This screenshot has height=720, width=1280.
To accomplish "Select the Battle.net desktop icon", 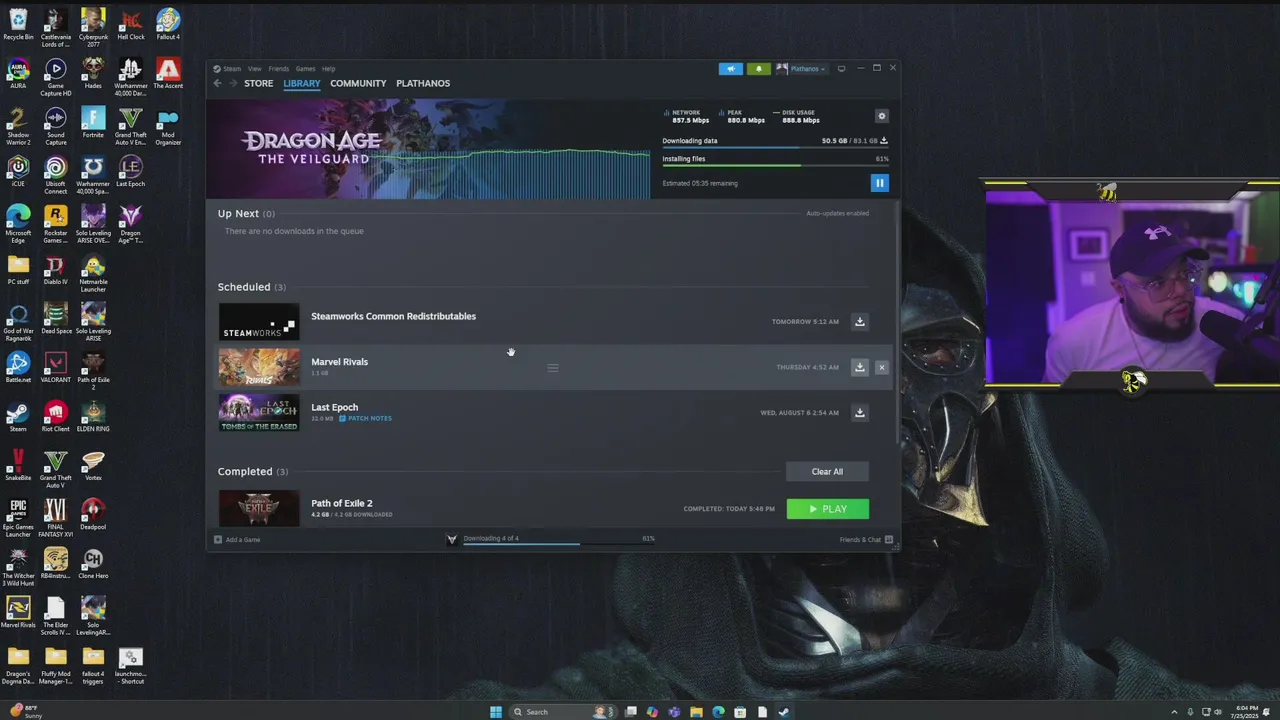I will coord(18,368).
